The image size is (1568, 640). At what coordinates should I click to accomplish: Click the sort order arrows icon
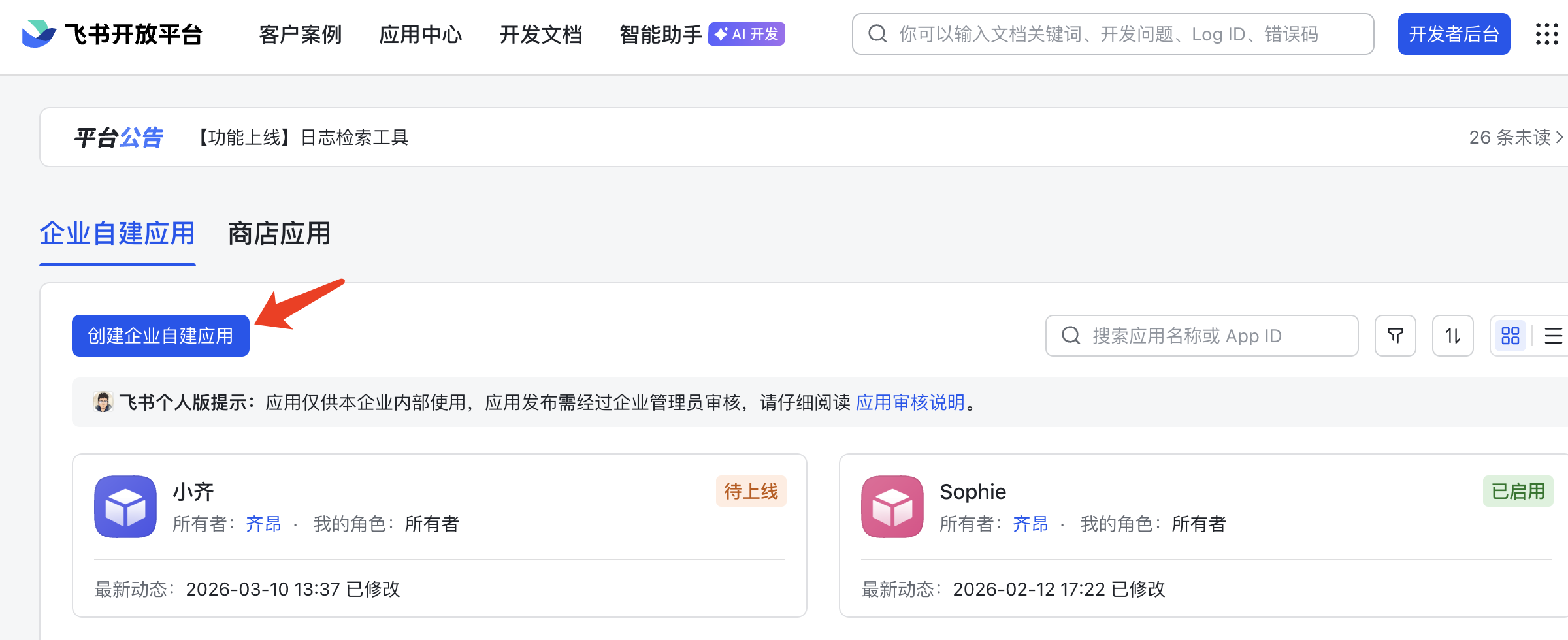1452,336
